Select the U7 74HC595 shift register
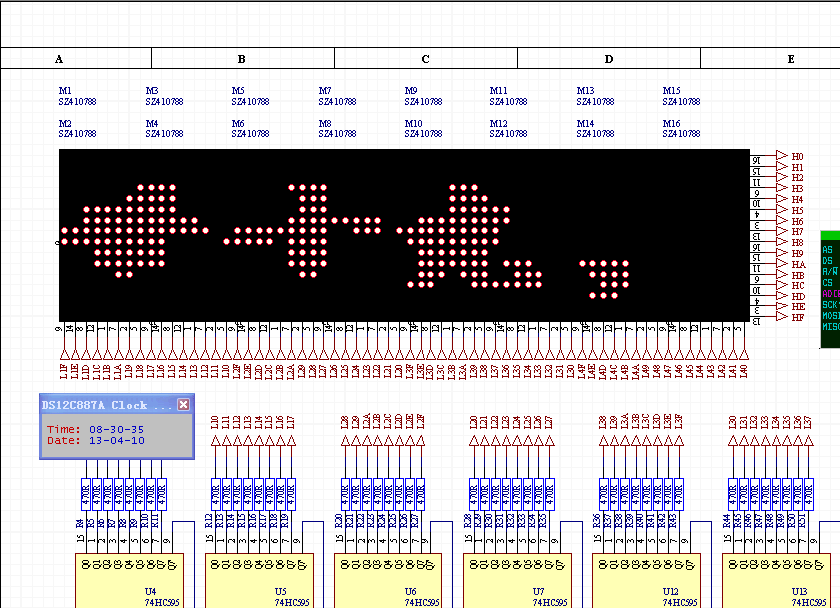Viewport: 840px width, 608px height. [517, 581]
